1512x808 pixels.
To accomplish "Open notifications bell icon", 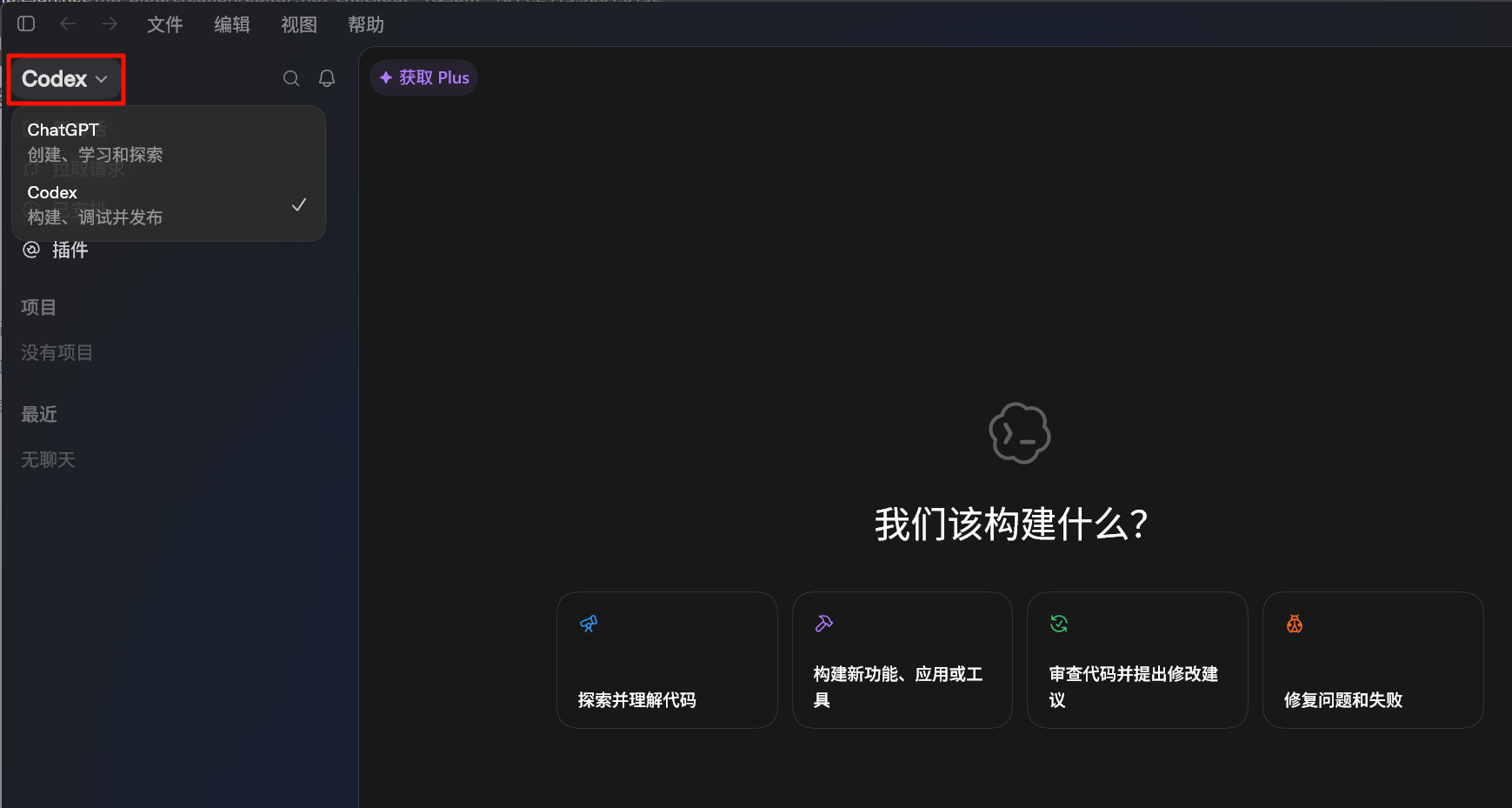I will tap(327, 78).
